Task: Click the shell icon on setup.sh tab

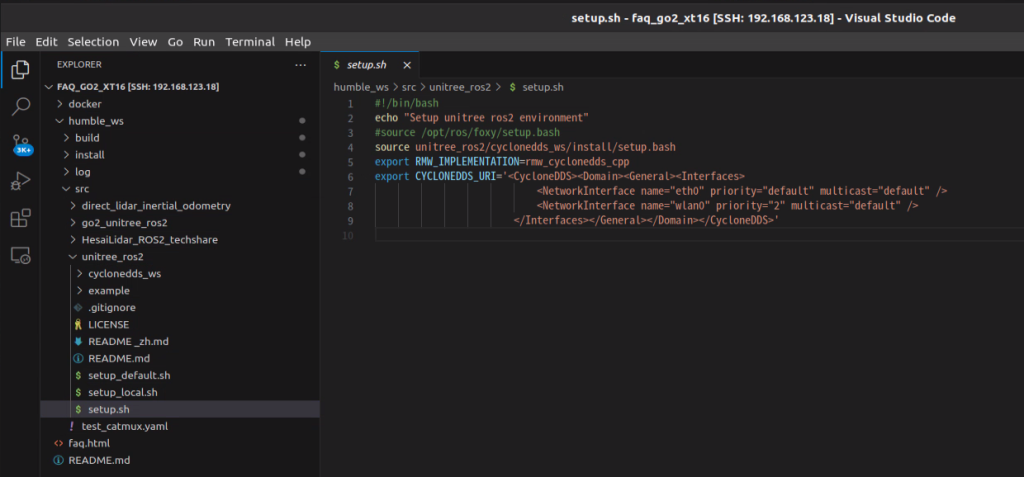Action: point(336,65)
